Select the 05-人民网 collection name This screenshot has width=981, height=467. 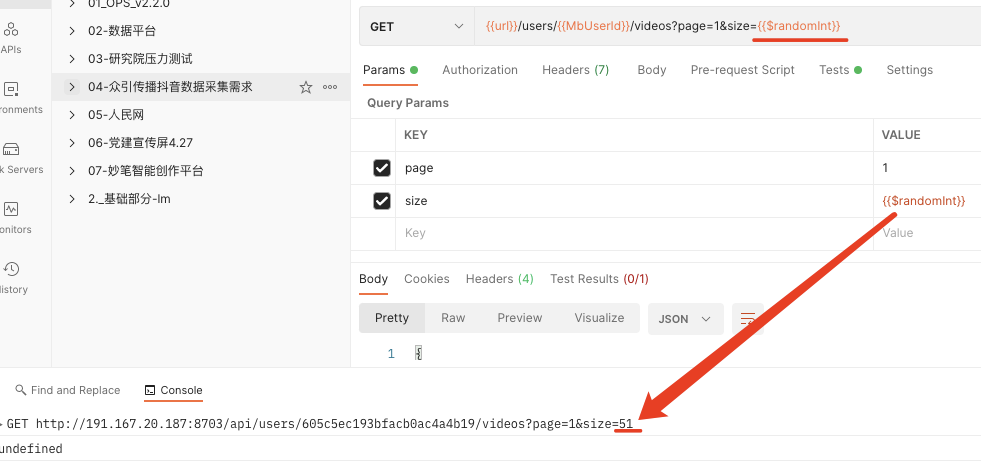[x=116, y=115]
